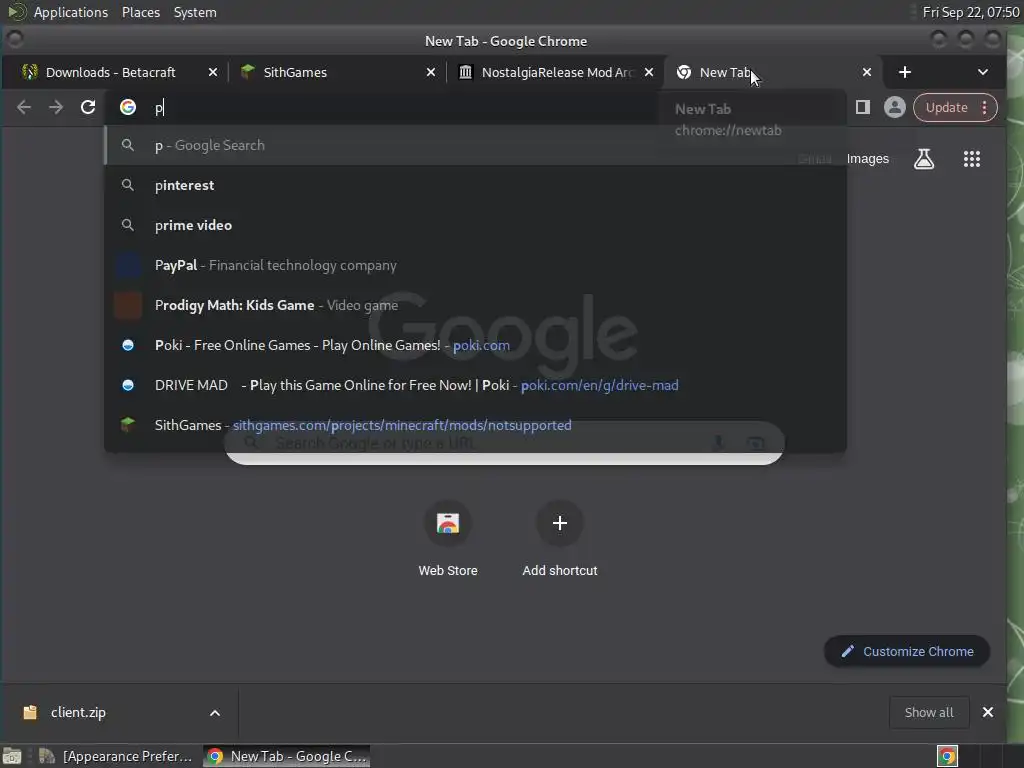Viewport: 1024px width, 768px height.
Task: Open the Google apps grid
Action: 972,159
